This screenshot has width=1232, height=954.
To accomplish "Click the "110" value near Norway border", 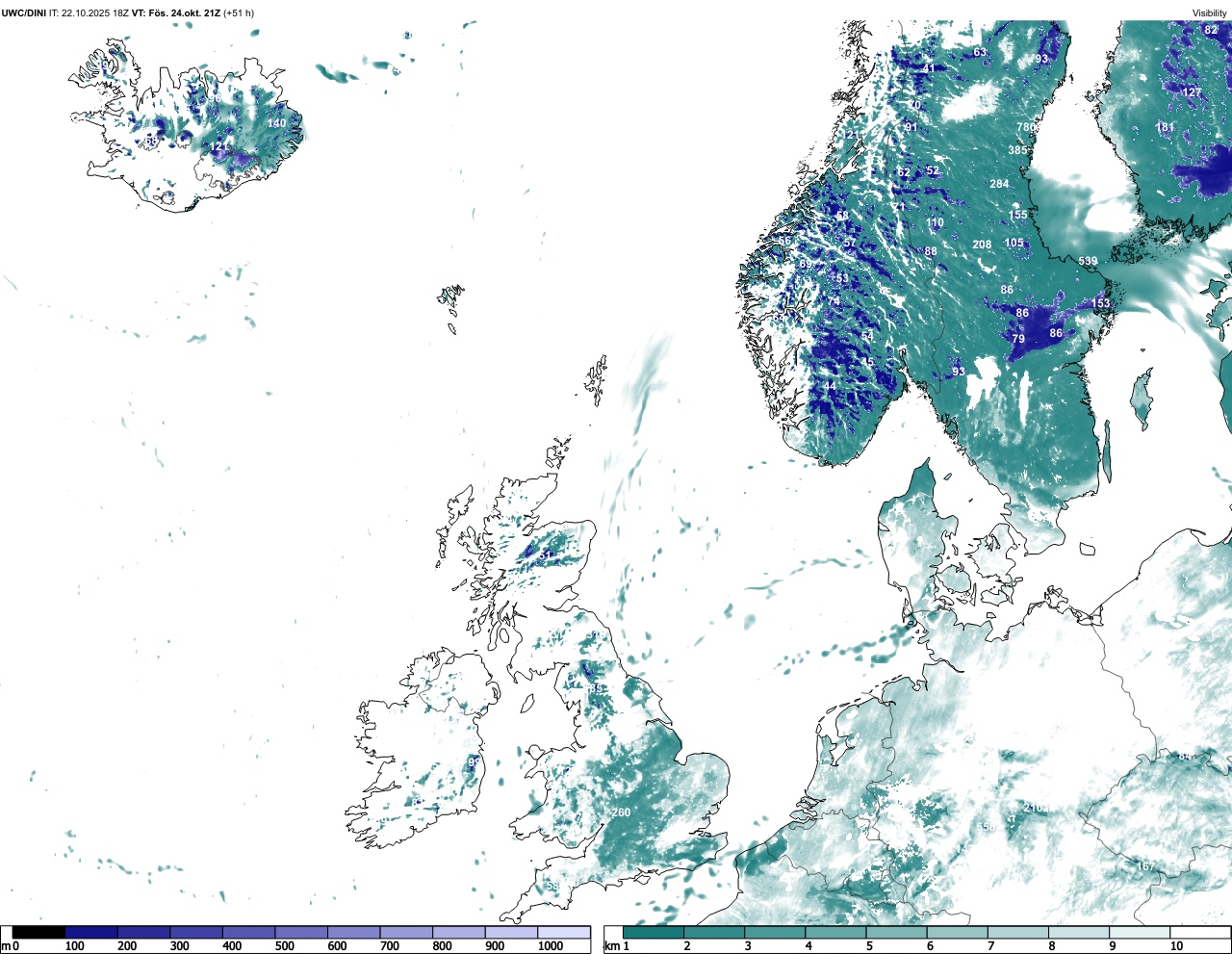I will (x=935, y=222).
